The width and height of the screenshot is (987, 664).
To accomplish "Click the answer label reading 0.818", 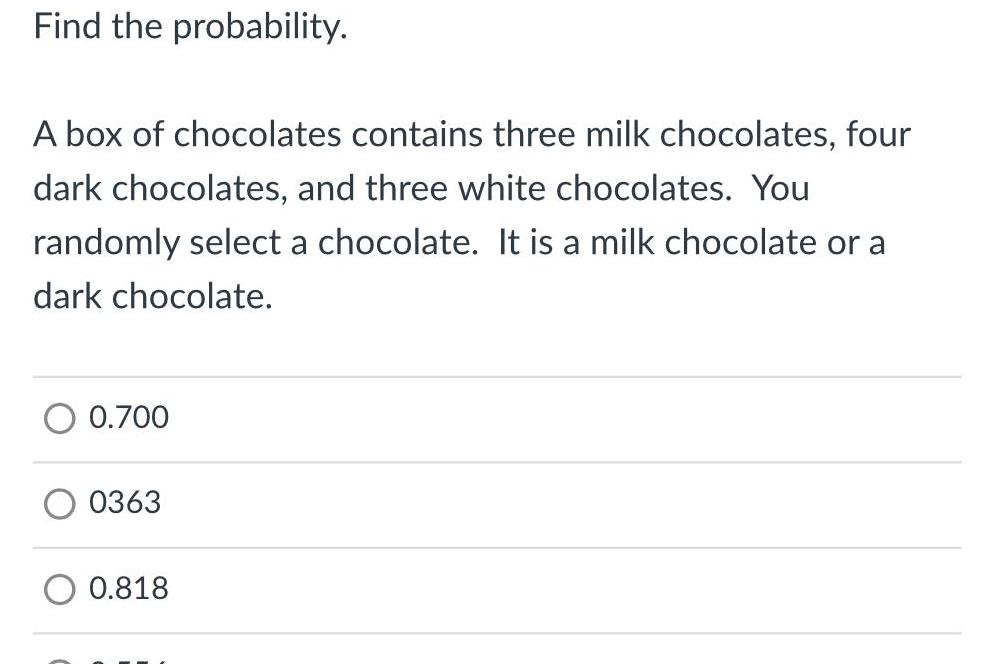I will click(129, 589).
